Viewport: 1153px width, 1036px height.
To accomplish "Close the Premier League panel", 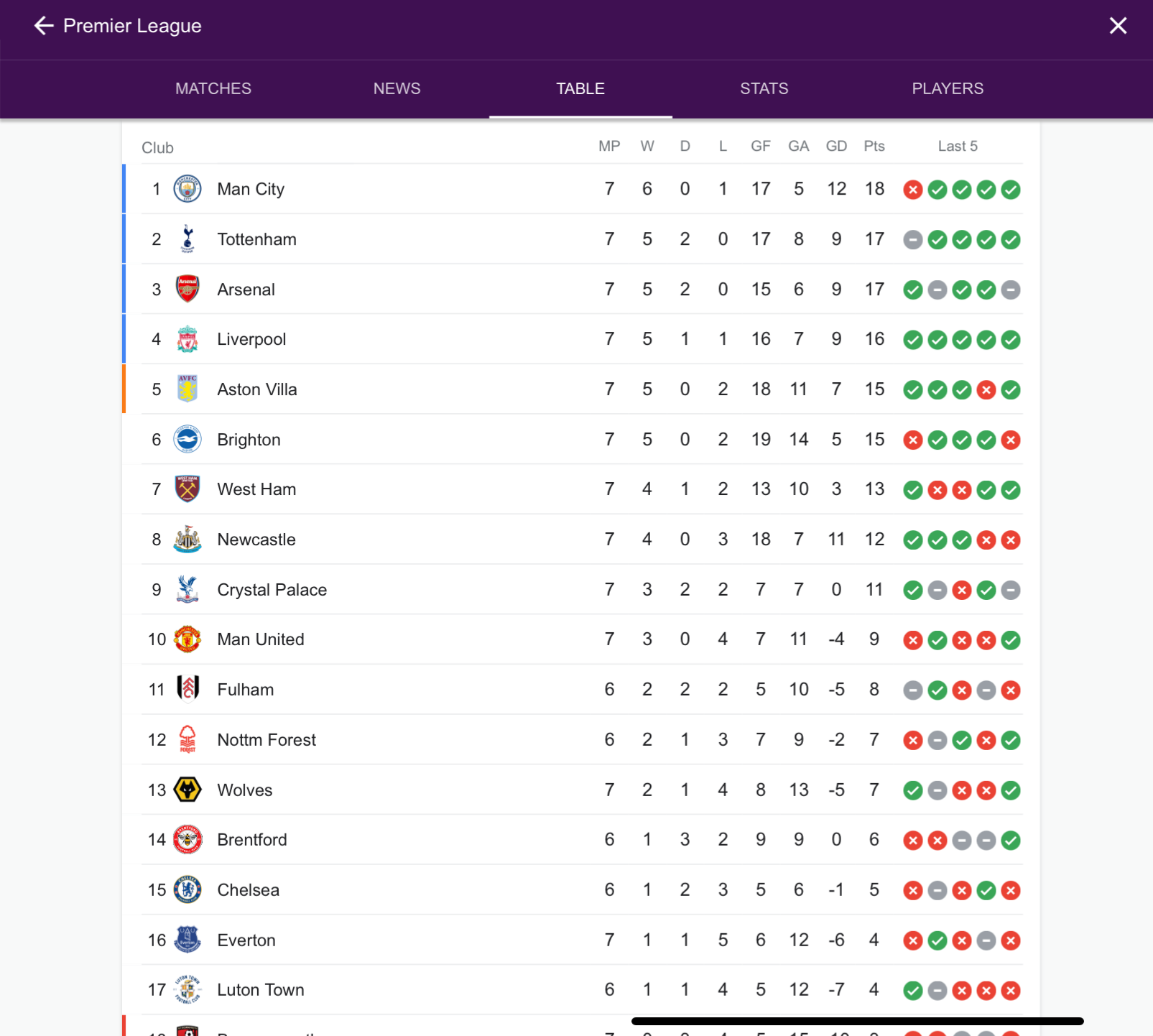I will 1118,26.
